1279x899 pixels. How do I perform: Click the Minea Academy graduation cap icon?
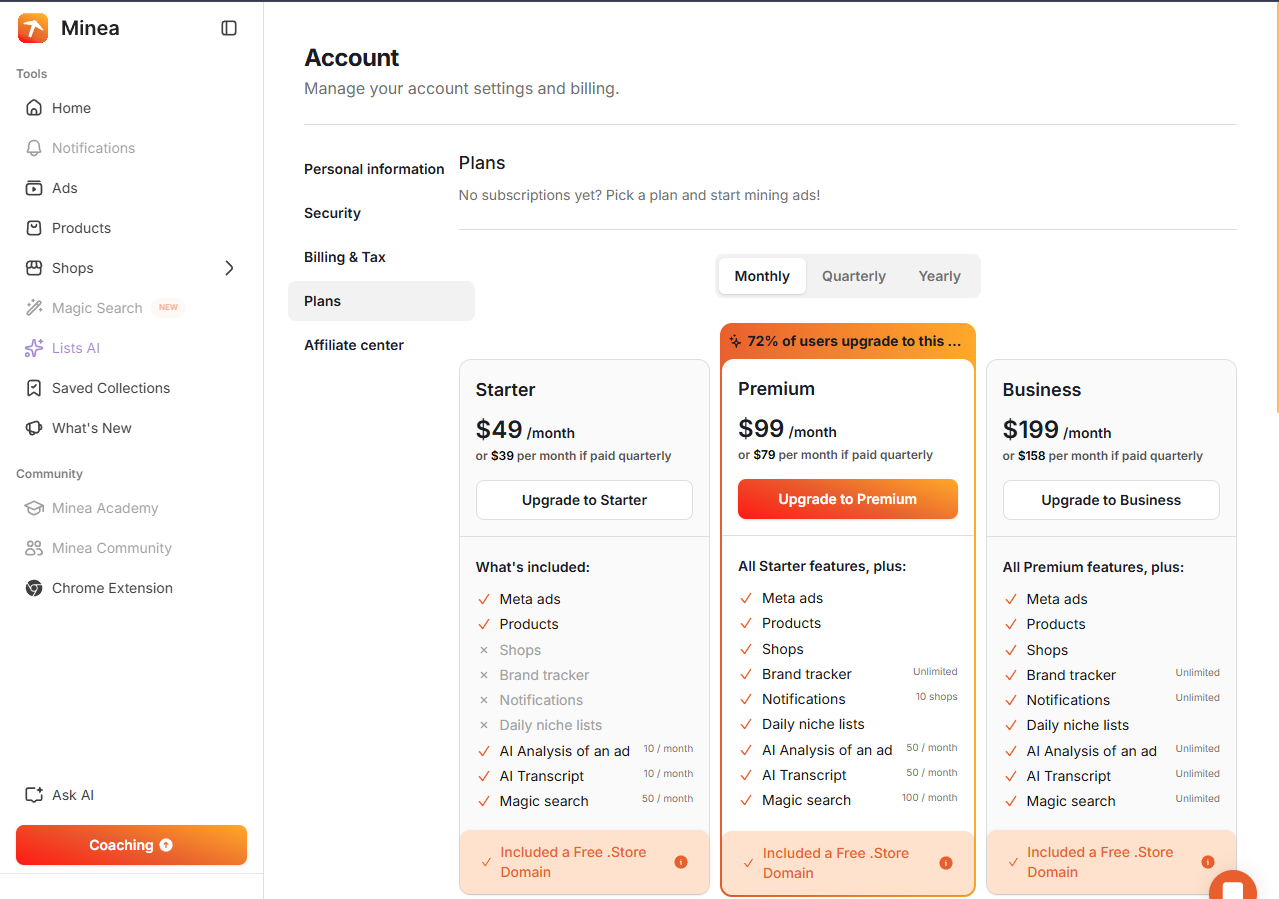[x=34, y=508]
